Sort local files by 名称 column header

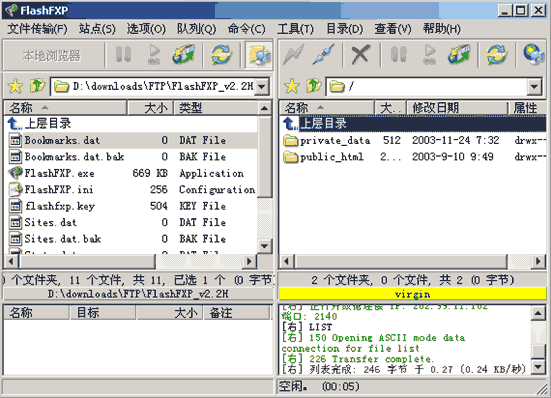(65, 108)
